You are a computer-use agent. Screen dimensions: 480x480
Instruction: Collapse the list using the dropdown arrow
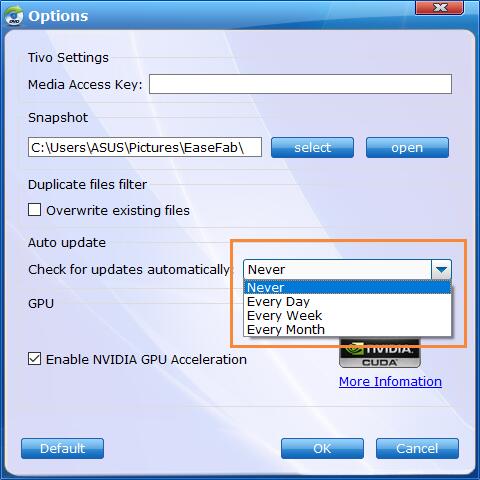(x=441, y=269)
